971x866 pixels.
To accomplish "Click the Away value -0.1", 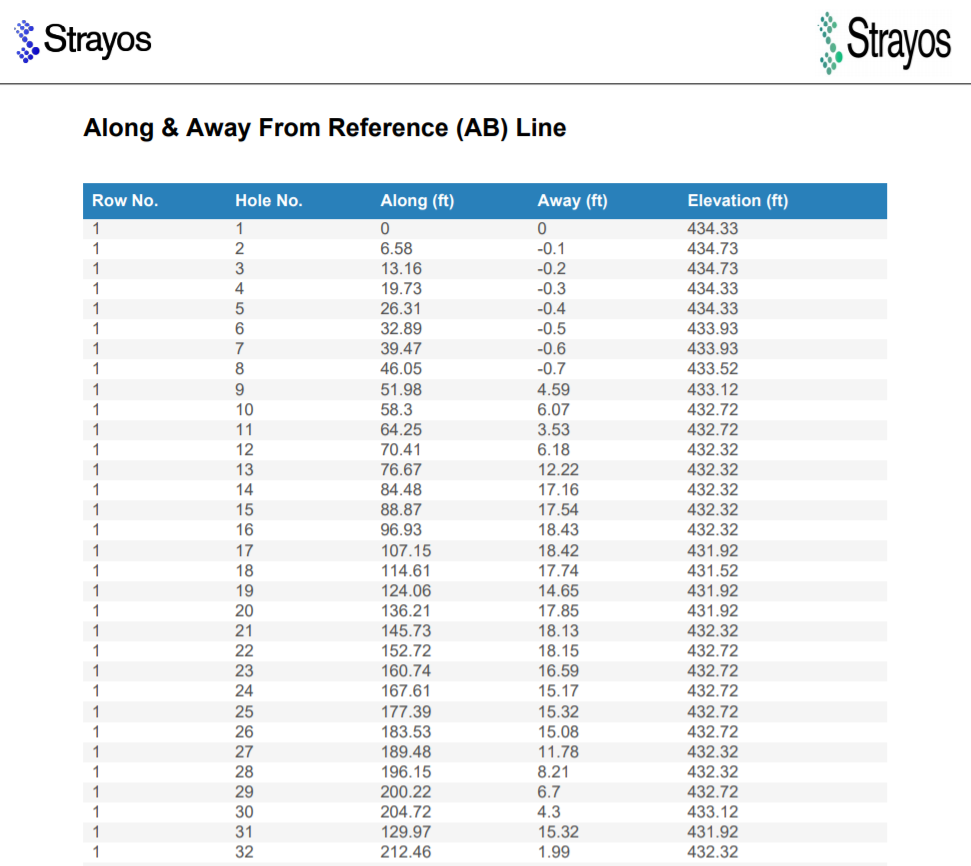I will click(x=551, y=249).
